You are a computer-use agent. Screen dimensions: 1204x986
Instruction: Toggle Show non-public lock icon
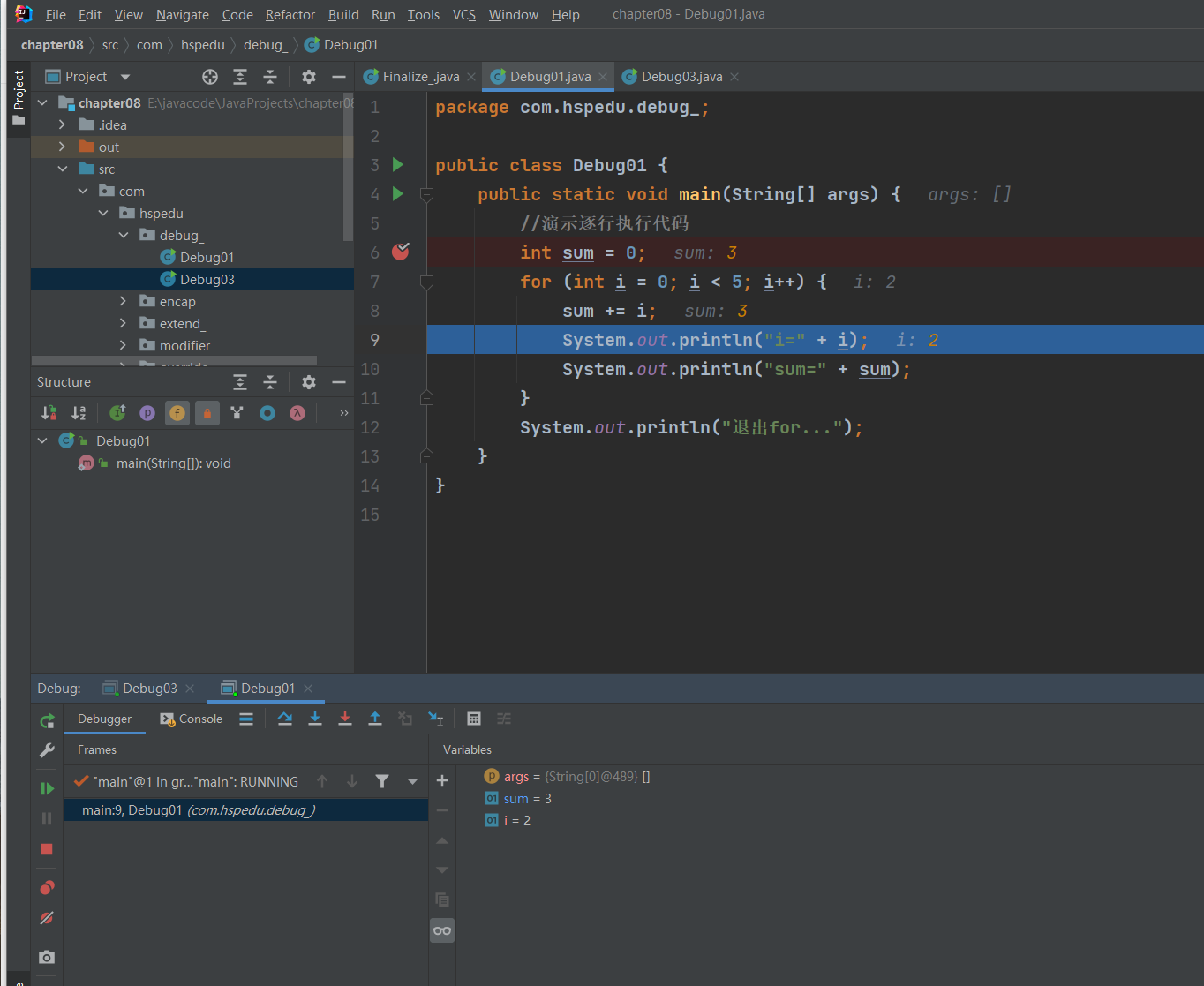click(x=207, y=412)
